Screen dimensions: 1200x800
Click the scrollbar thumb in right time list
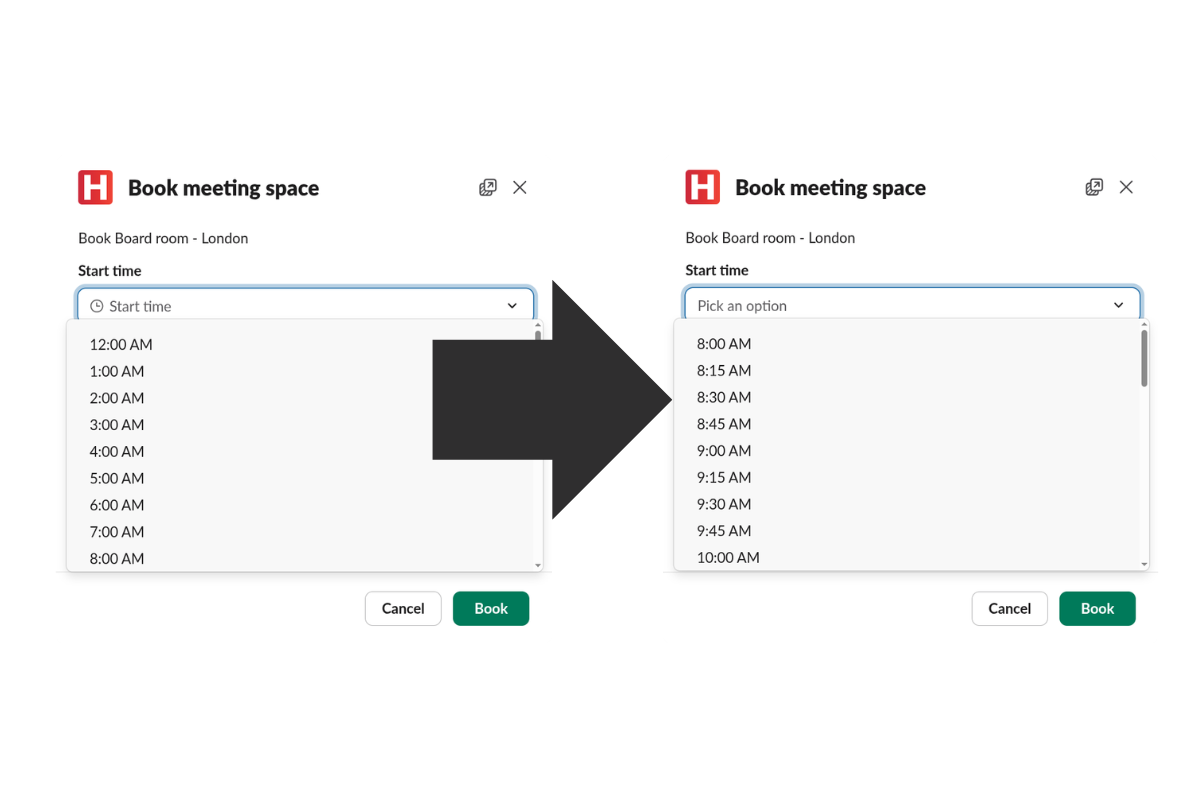(1145, 358)
